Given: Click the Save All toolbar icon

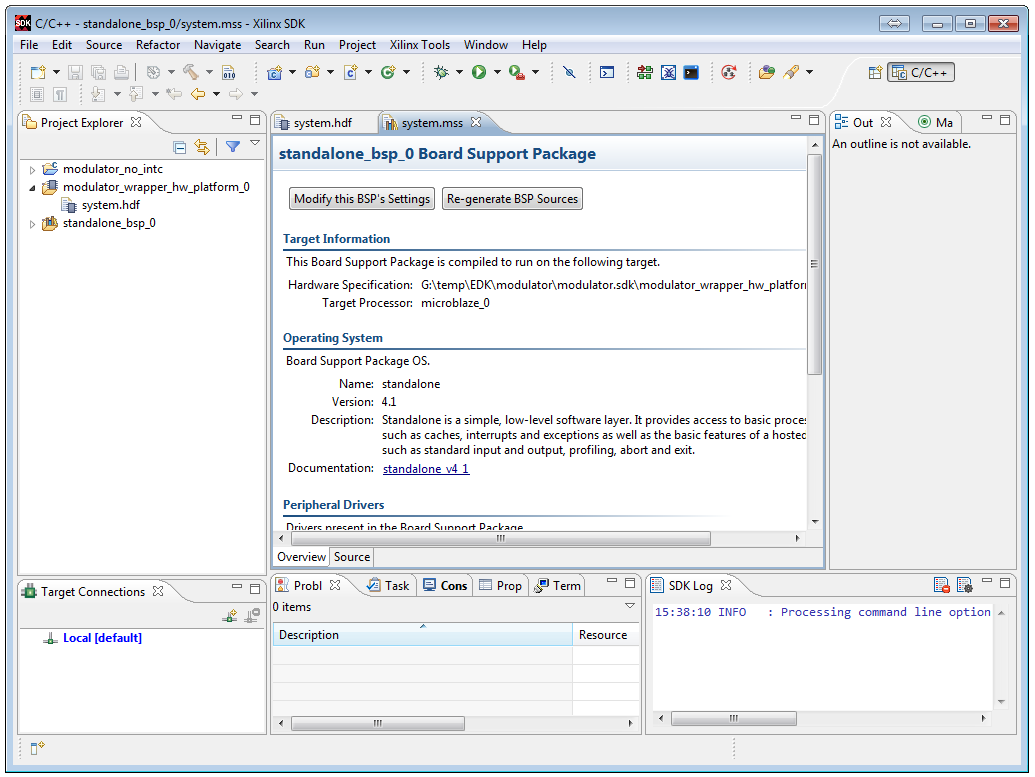Looking at the screenshot, I should 98,73.
